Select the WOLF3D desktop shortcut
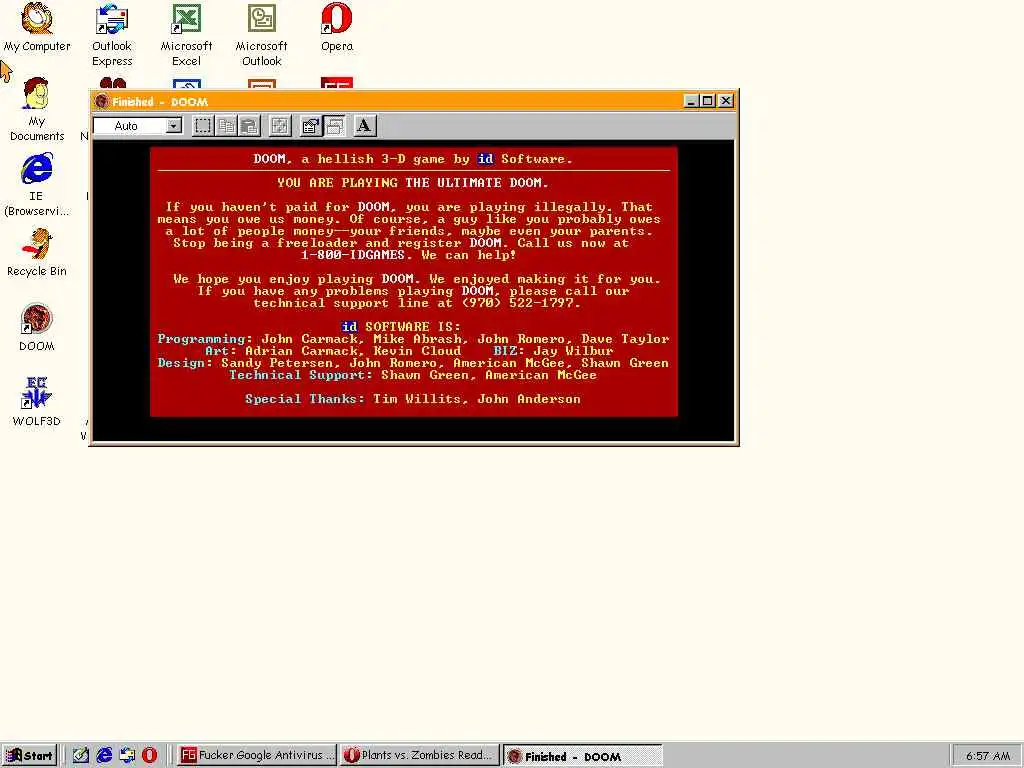This screenshot has height=768, width=1024. pos(37,402)
